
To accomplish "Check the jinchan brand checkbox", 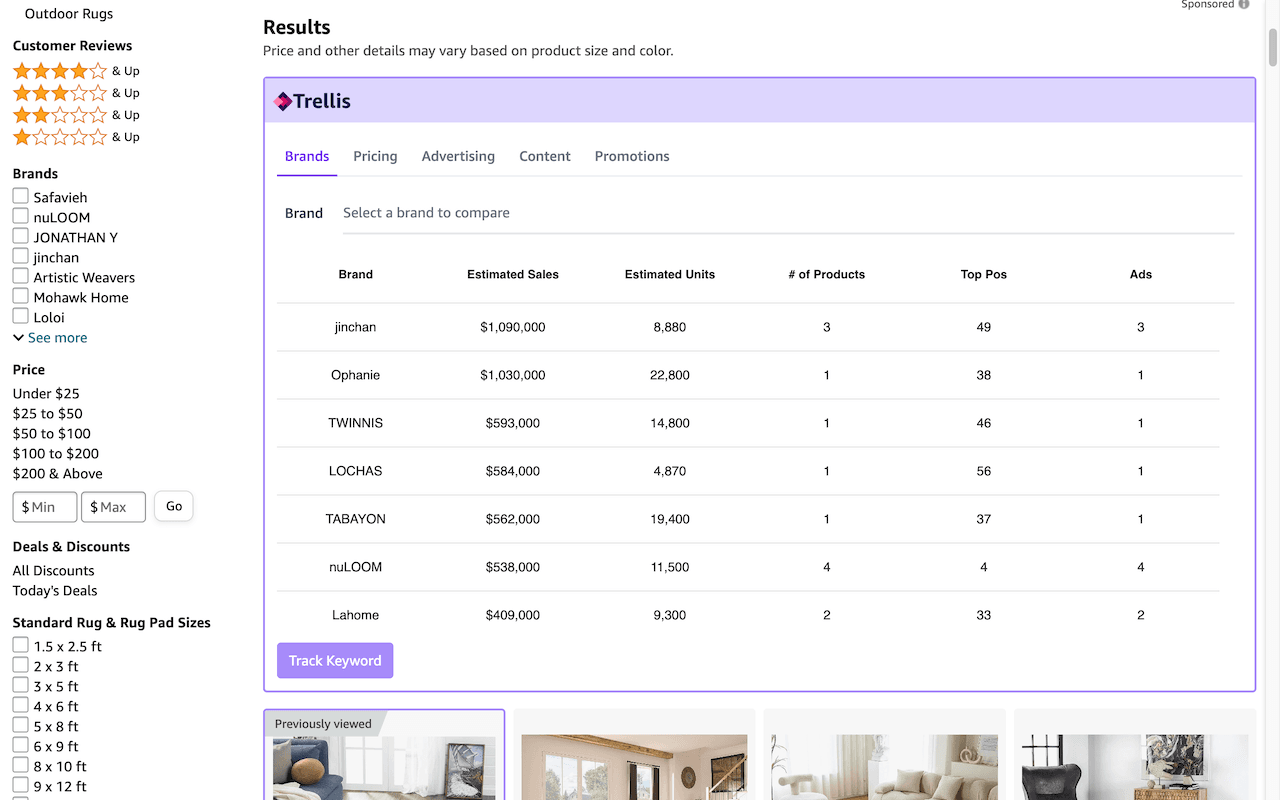I will [20, 256].
